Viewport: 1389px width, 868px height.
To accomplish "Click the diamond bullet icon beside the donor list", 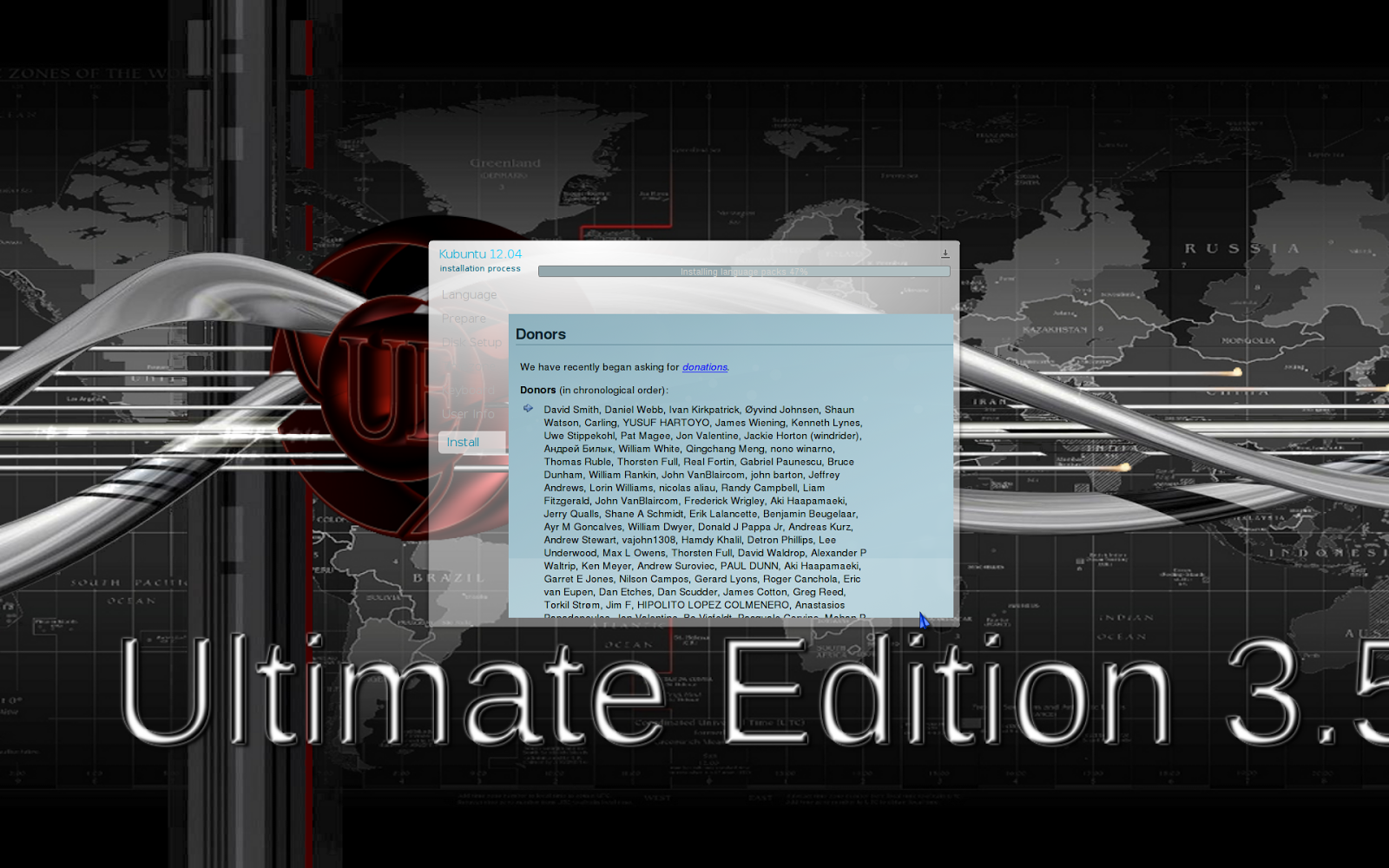I will tap(527, 408).
